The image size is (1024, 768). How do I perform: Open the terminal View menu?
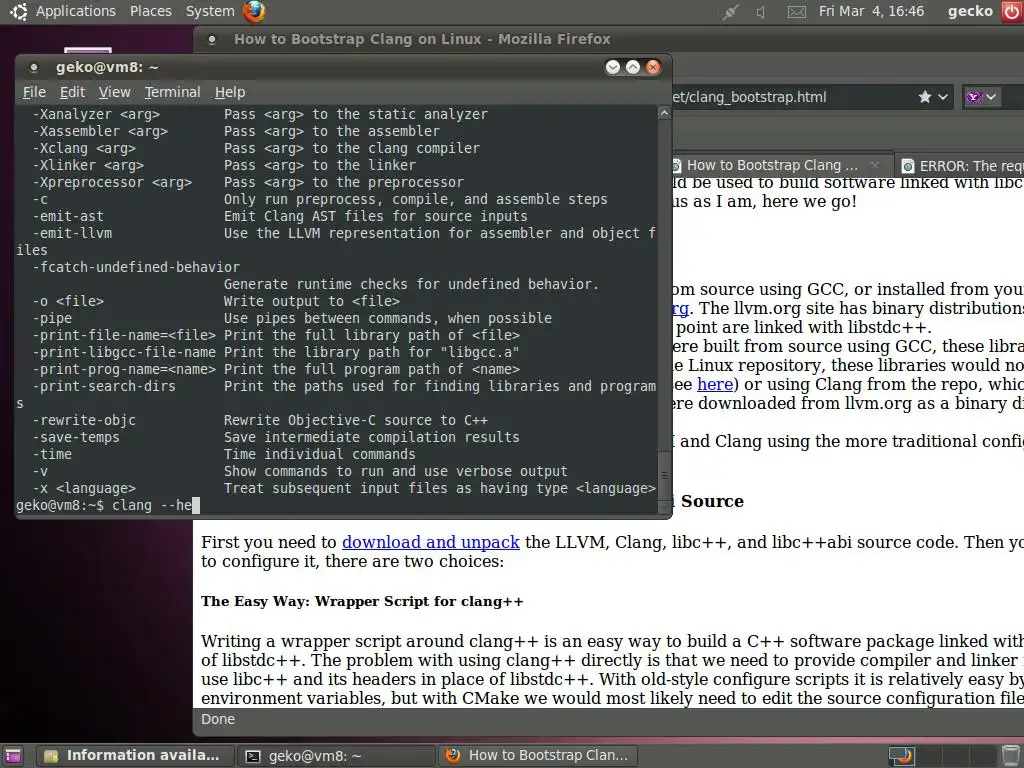pyautogui.click(x=114, y=92)
